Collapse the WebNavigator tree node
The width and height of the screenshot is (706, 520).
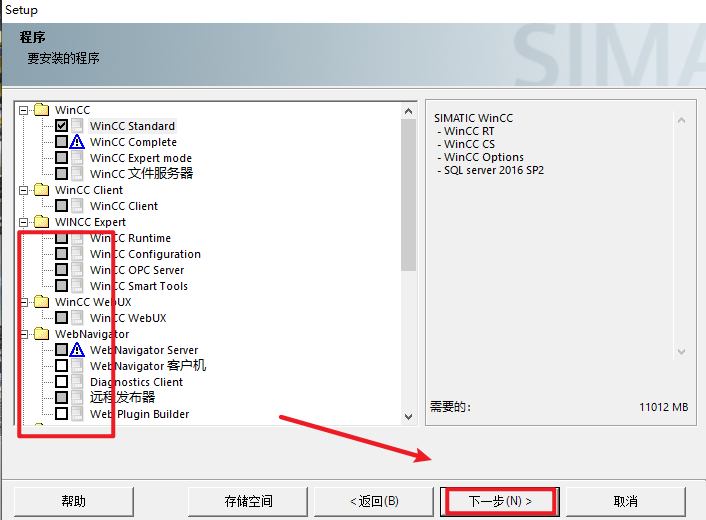tap(24, 334)
